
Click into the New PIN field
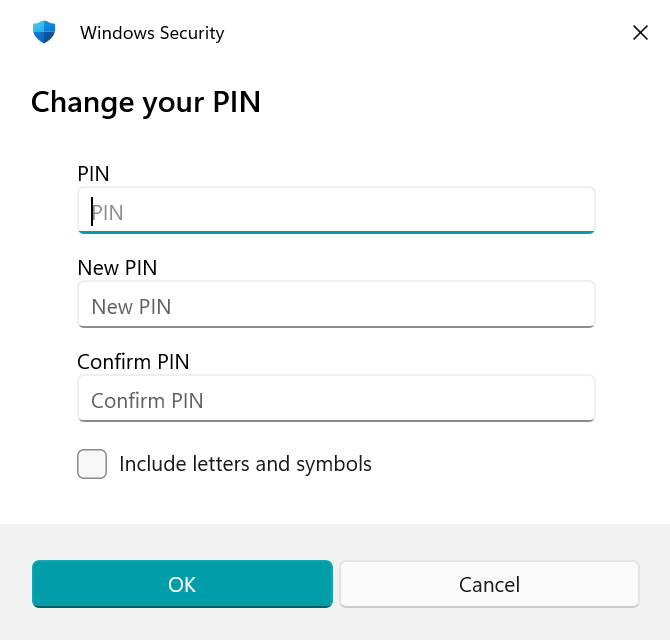[336, 305]
